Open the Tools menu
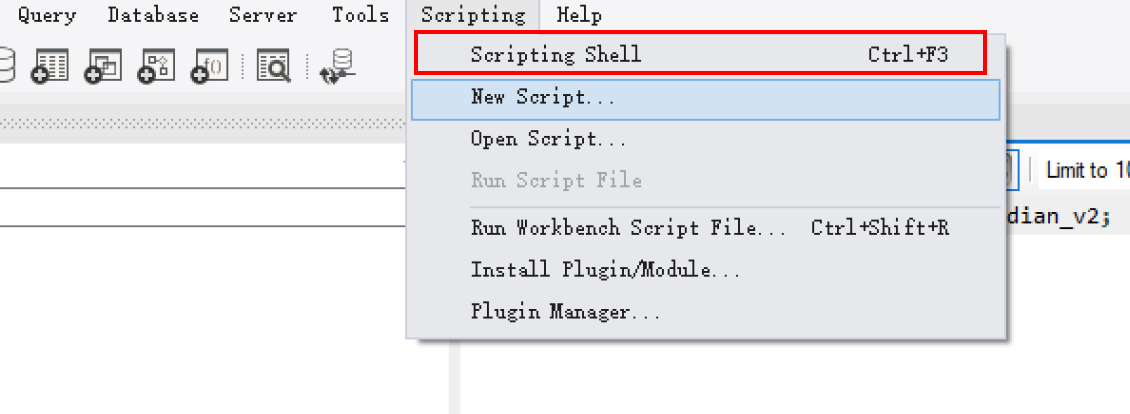 (x=360, y=15)
